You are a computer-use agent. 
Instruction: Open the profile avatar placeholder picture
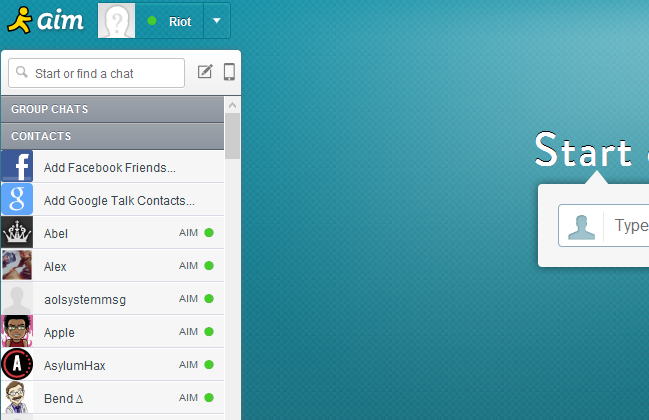pyautogui.click(x=117, y=21)
